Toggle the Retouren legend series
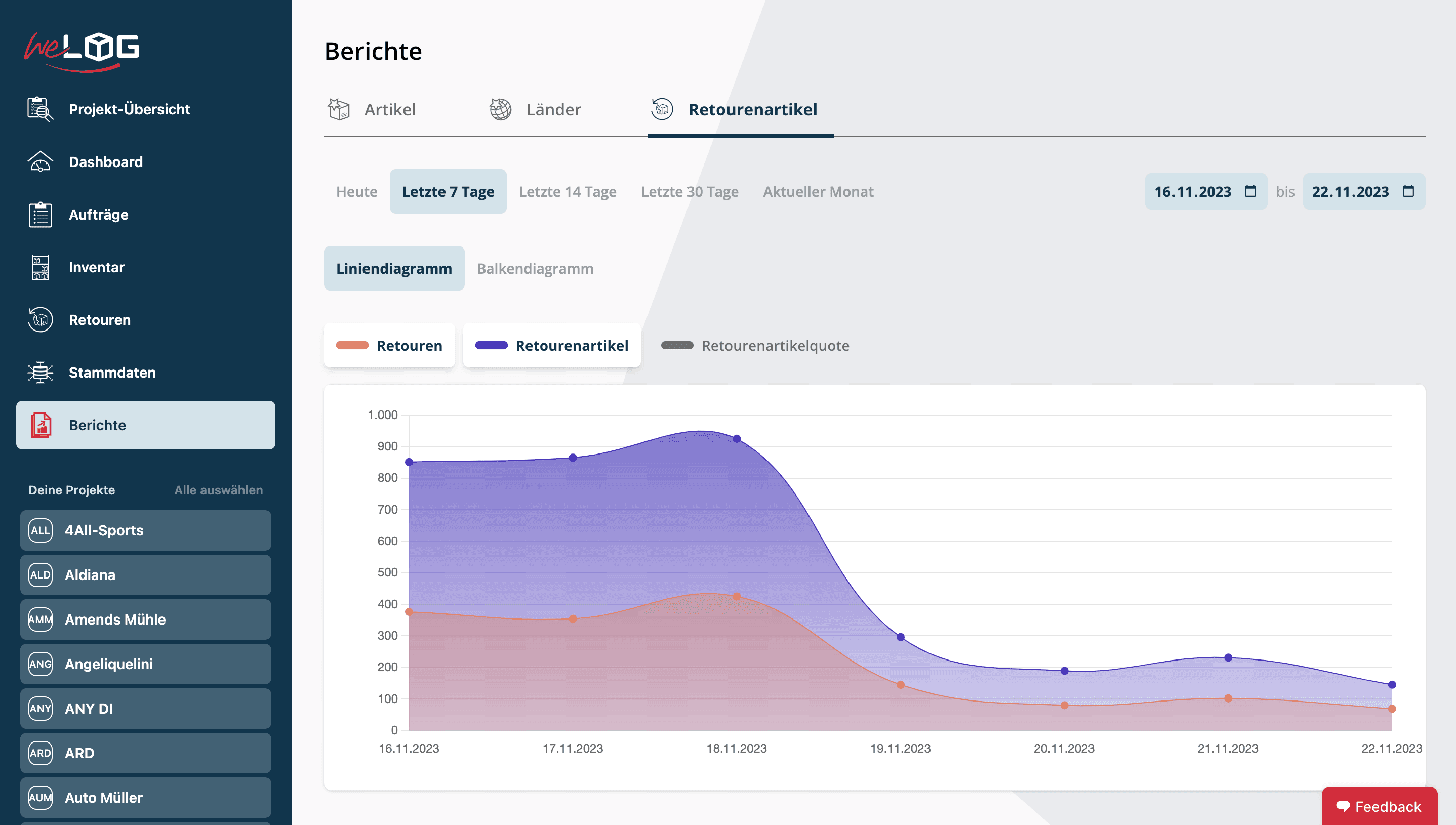The width and height of the screenshot is (1456, 825). point(389,346)
